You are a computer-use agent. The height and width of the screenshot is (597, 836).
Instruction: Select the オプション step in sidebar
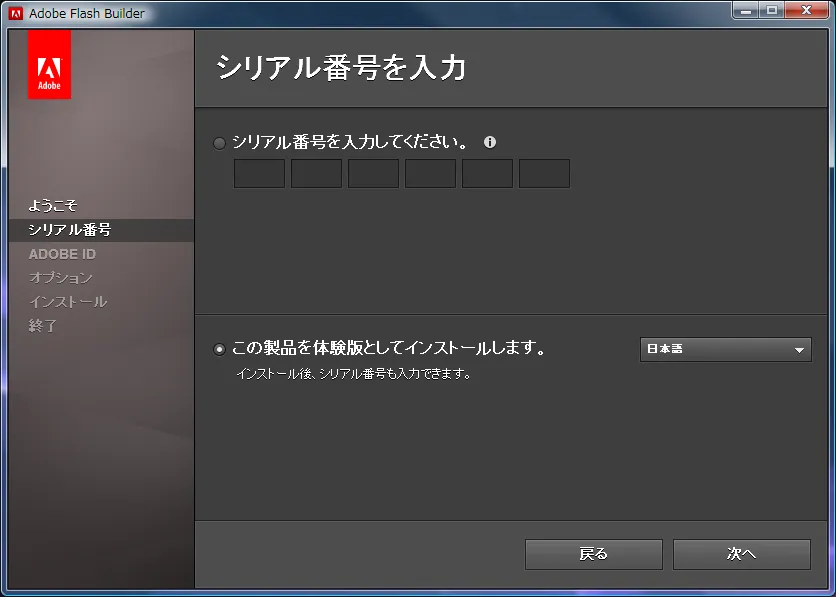61,278
